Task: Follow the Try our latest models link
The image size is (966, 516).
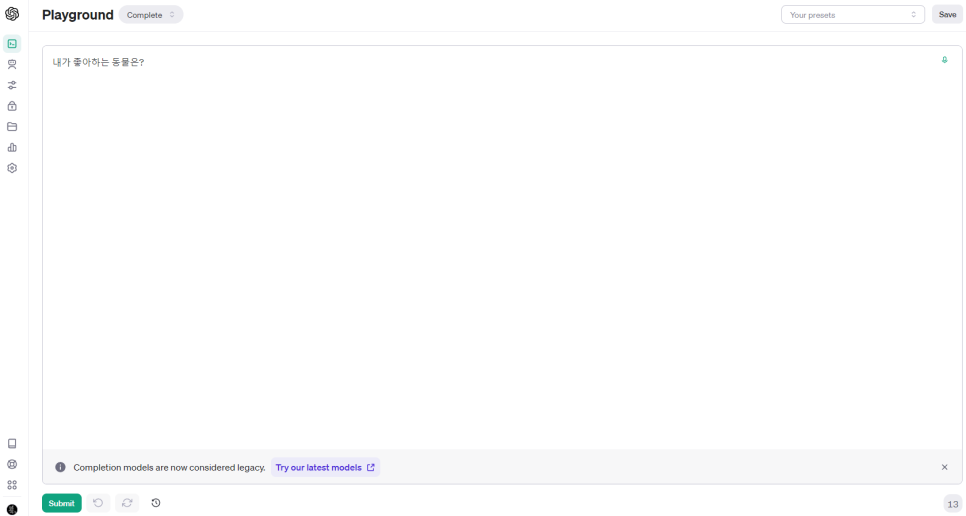Action: point(325,467)
